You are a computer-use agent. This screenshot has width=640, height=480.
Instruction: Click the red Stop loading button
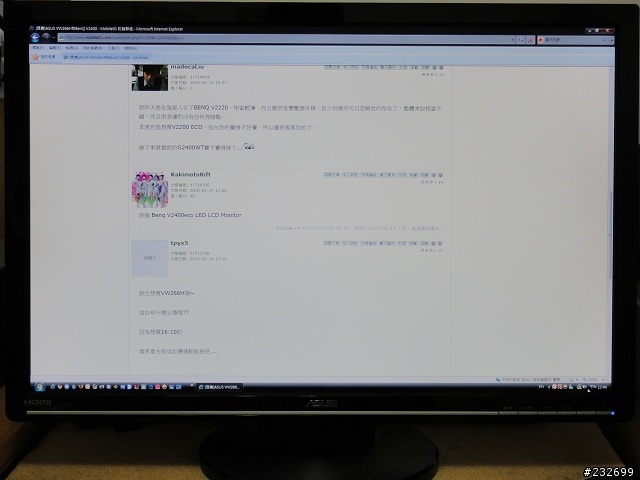point(530,40)
